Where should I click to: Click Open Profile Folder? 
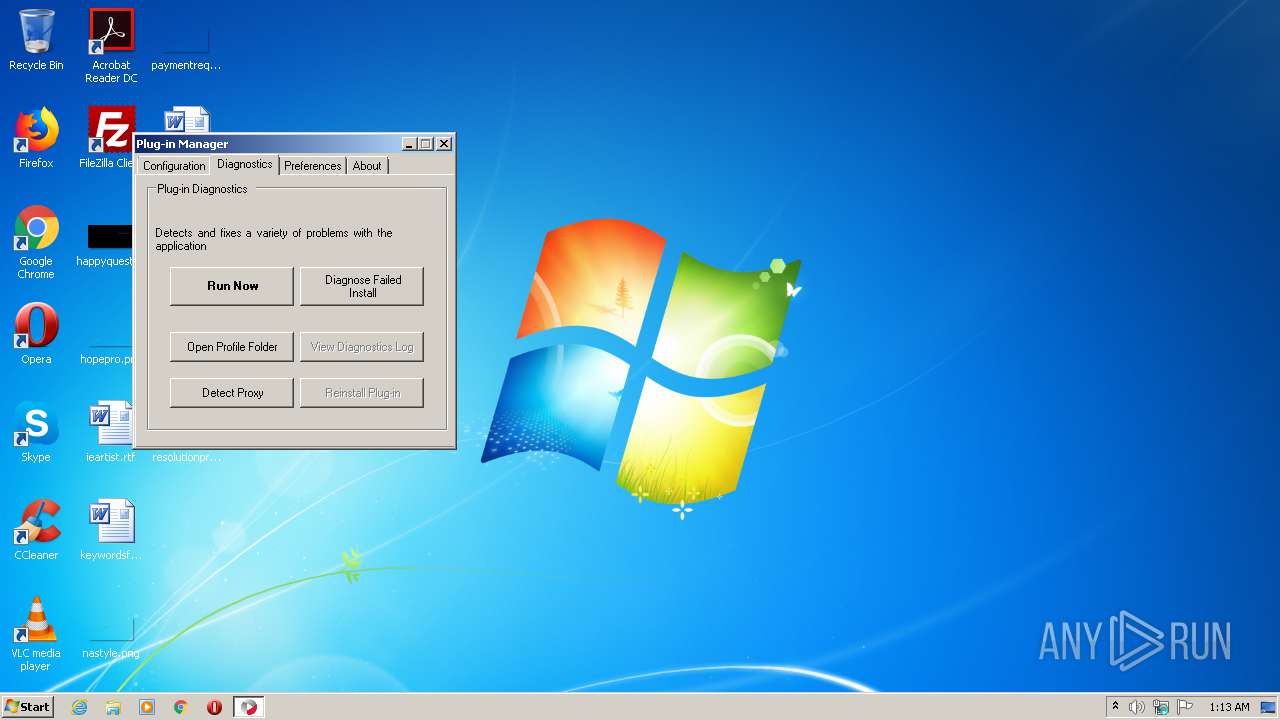tap(232, 347)
